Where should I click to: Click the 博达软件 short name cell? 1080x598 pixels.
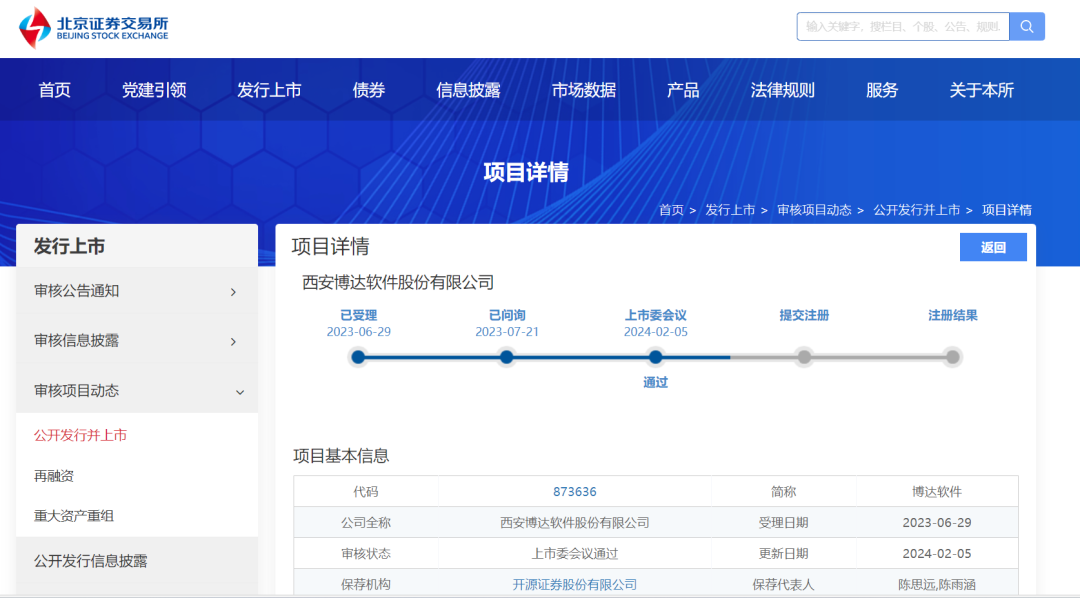tap(937, 492)
